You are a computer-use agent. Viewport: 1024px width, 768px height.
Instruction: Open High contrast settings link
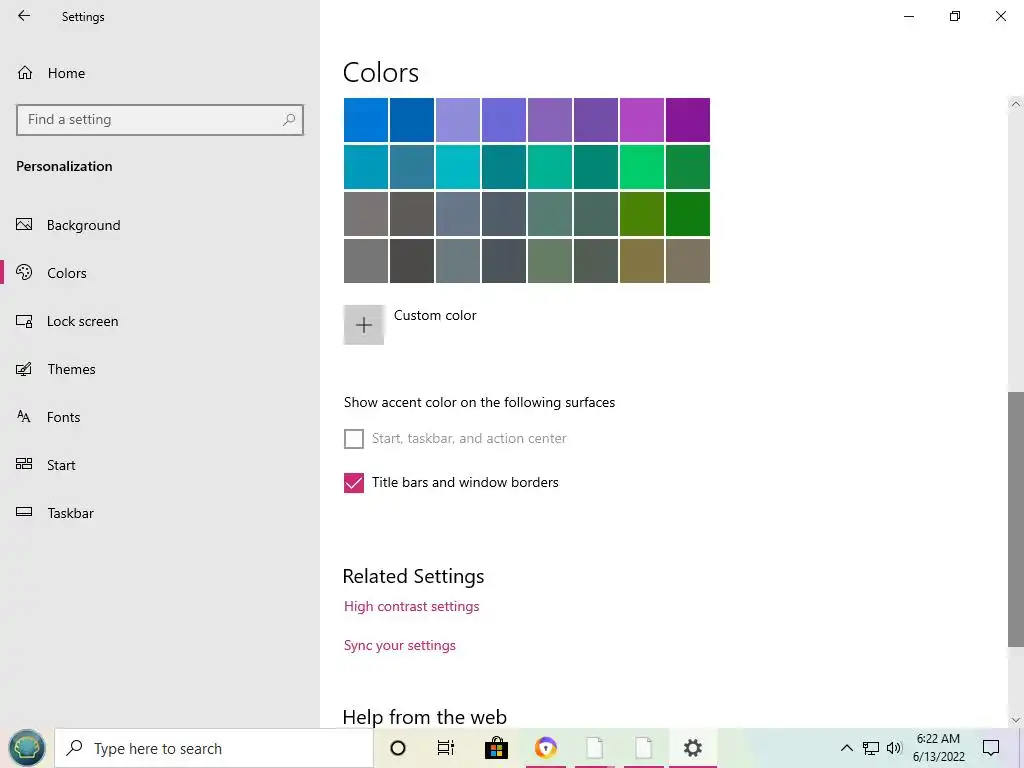coord(411,606)
